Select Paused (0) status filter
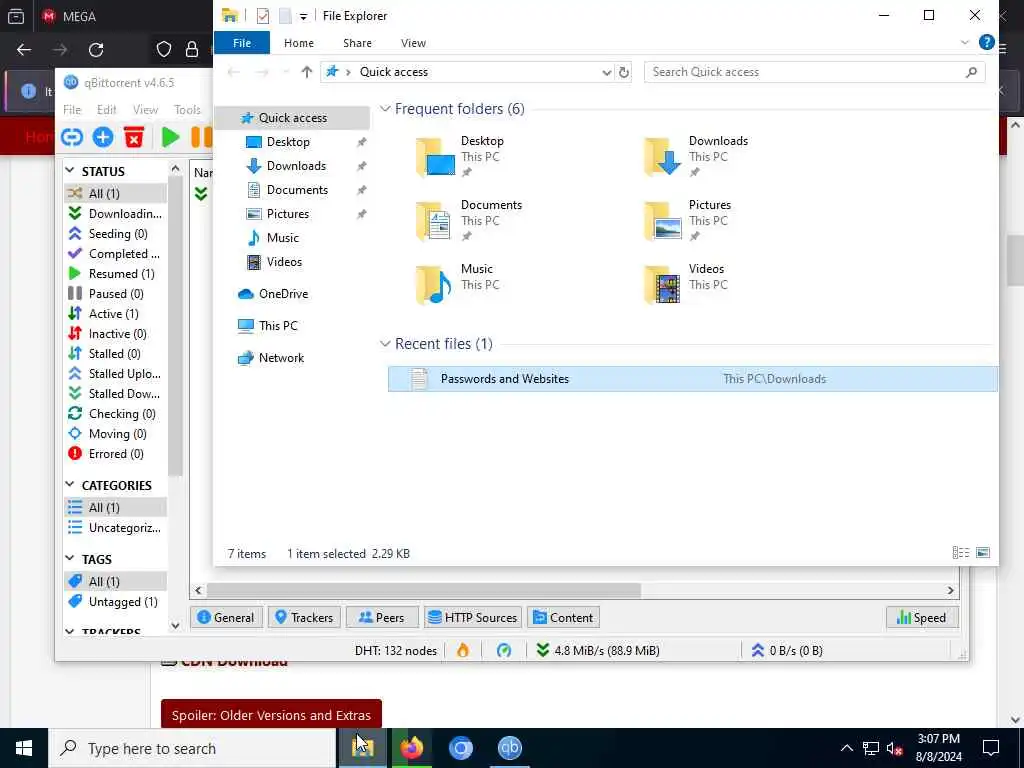 click(116, 294)
